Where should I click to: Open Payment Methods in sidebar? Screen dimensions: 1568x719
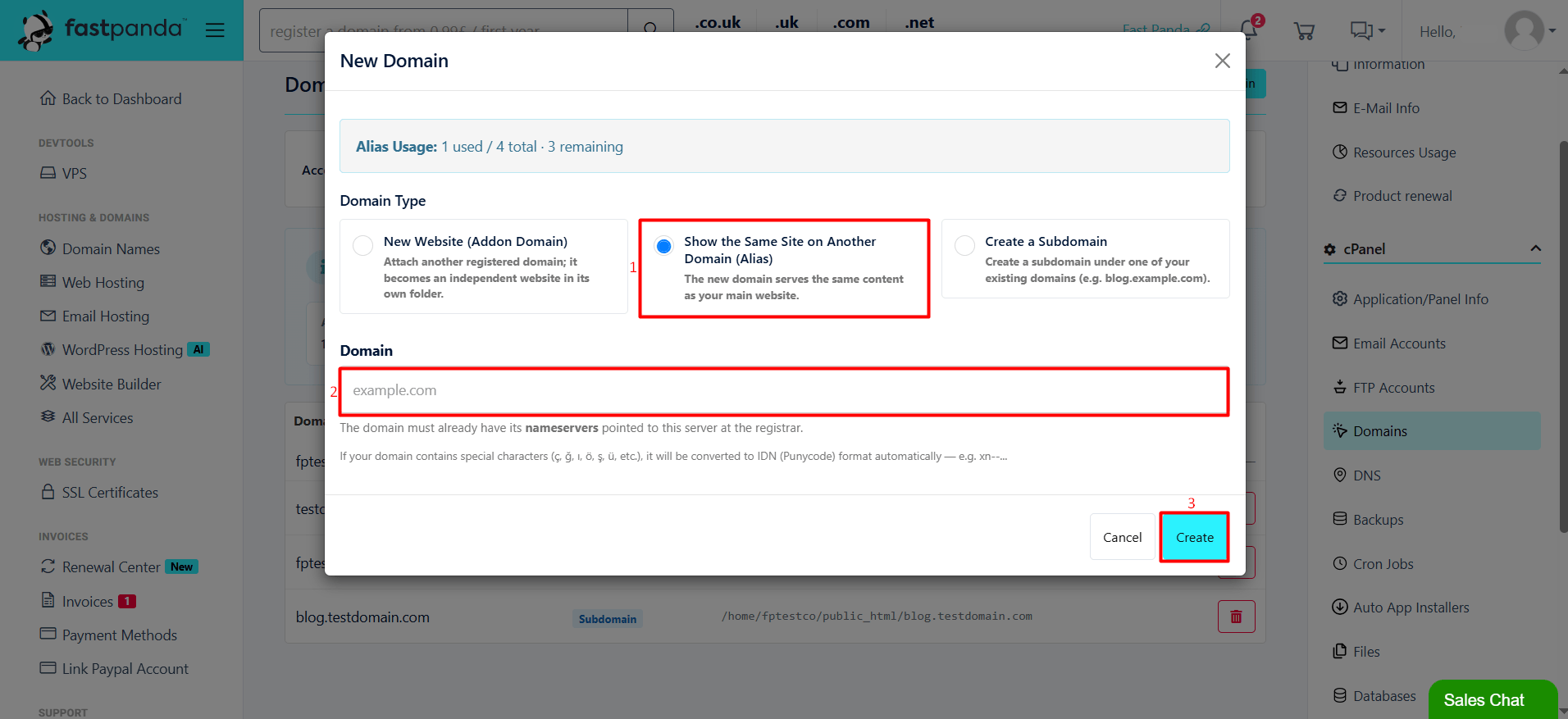pyautogui.click(x=108, y=635)
